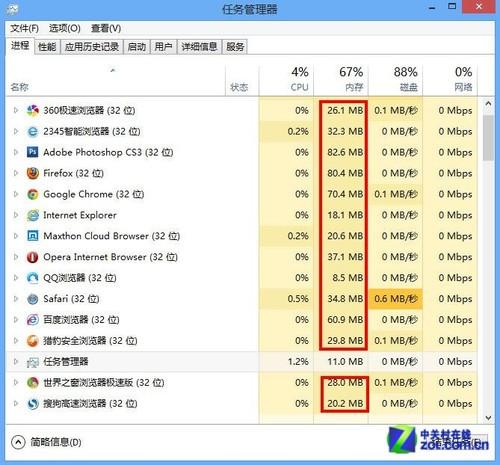
Task: Expand the Adobe Photoshop CS3 process
Action: pos(16,152)
